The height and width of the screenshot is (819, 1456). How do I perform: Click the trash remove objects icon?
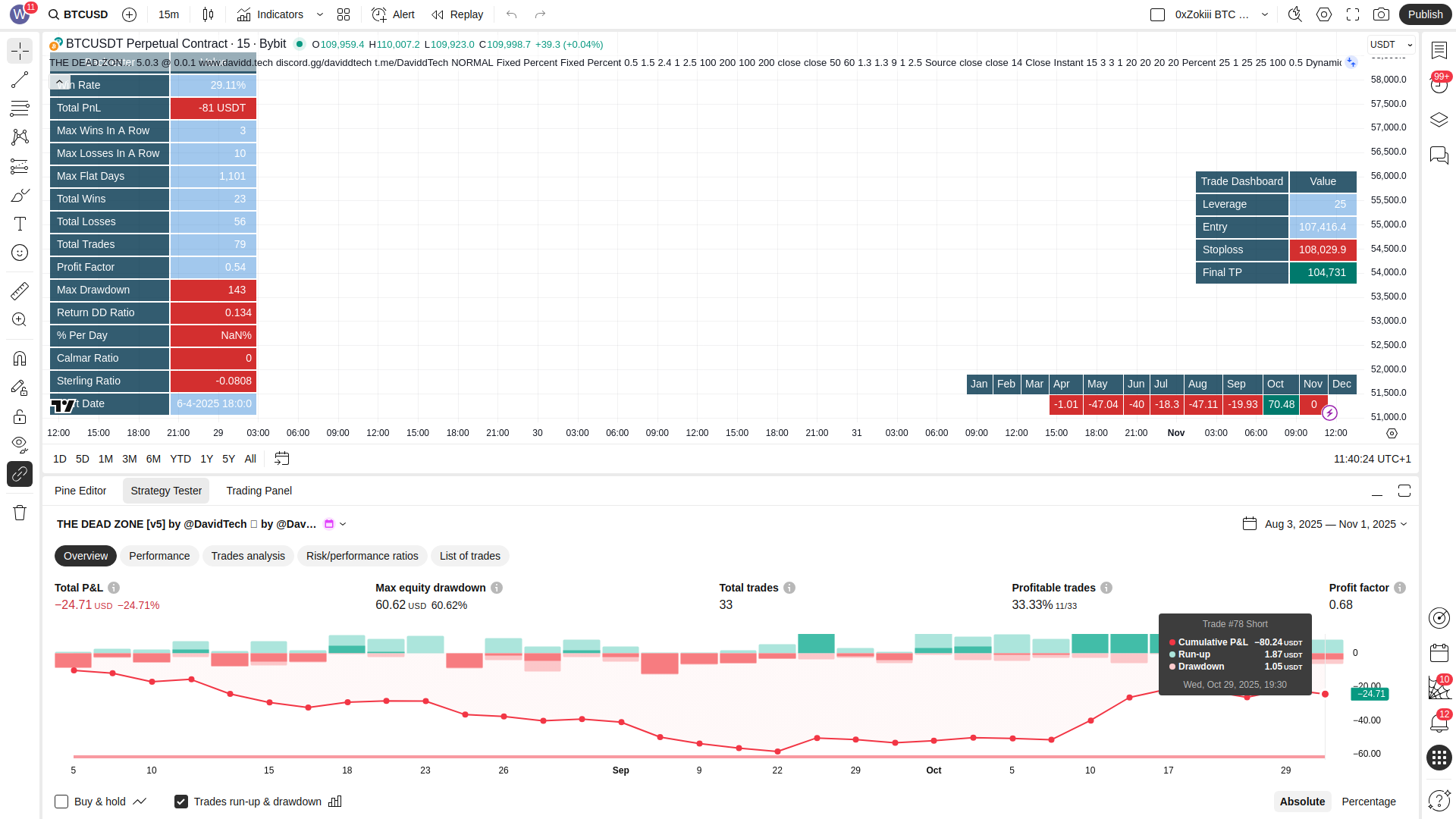(x=20, y=513)
